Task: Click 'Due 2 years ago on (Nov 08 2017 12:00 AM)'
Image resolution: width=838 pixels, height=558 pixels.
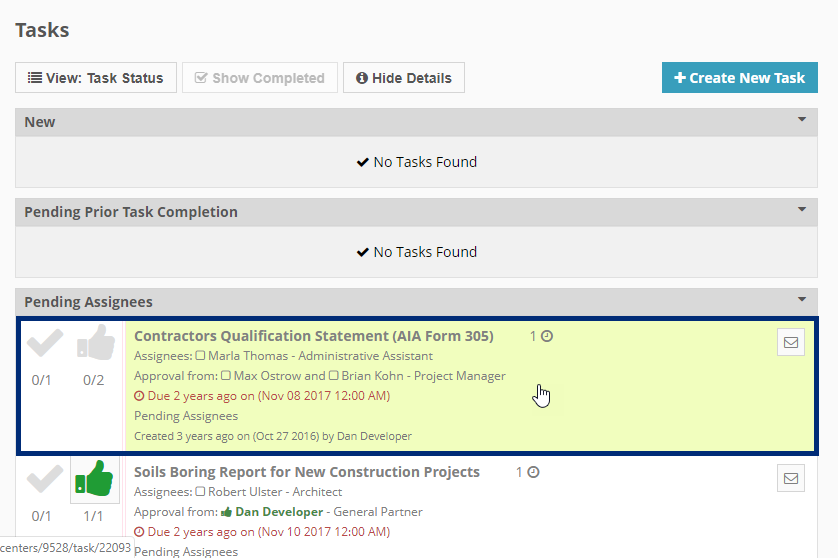Action: click(x=269, y=396)
